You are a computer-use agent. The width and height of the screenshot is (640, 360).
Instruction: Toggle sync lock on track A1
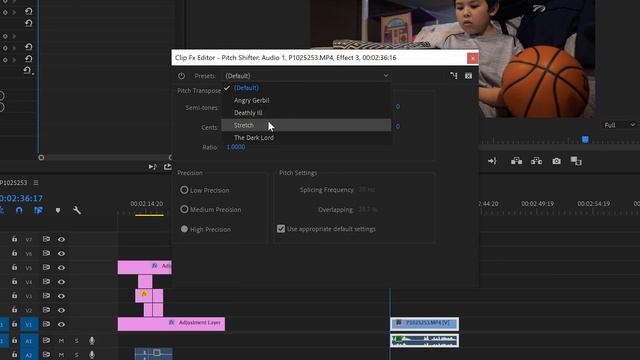(x=46, y=340)
